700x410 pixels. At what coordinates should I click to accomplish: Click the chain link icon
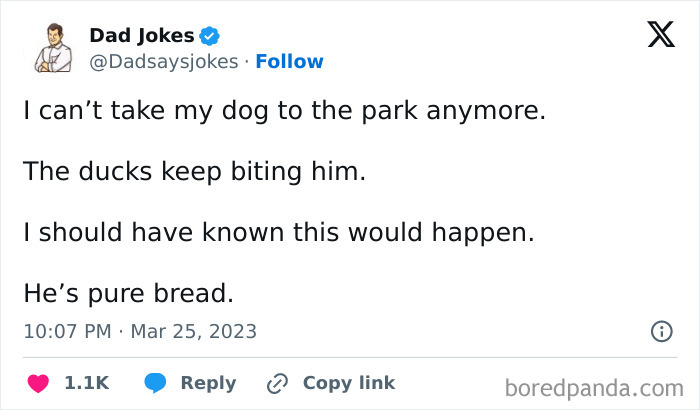(277, 384)
